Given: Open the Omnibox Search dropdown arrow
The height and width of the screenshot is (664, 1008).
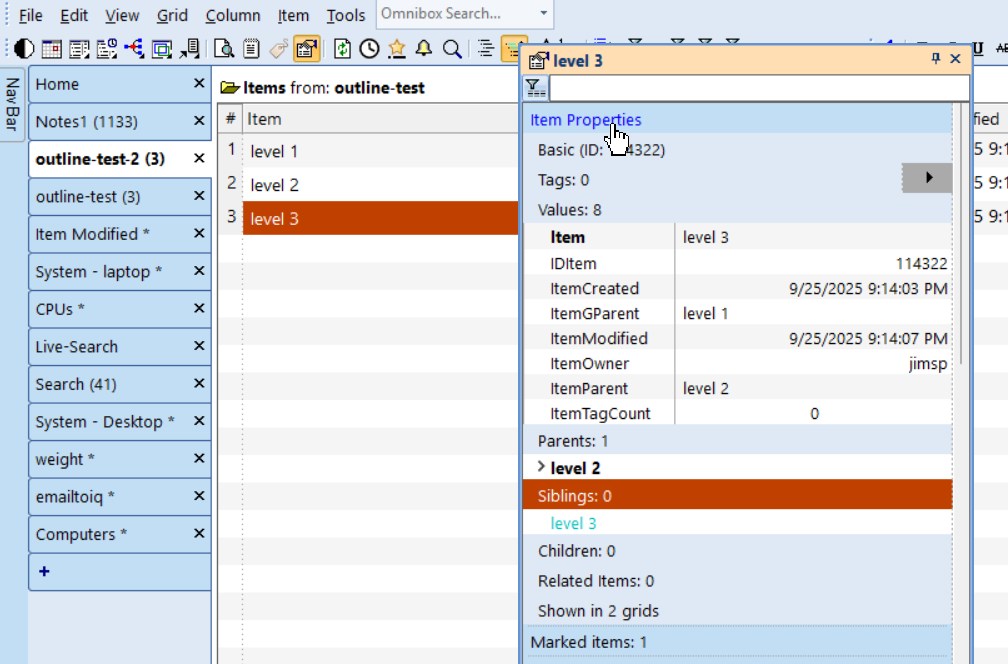Looking at the screenshot, I should tap(543, 14).
